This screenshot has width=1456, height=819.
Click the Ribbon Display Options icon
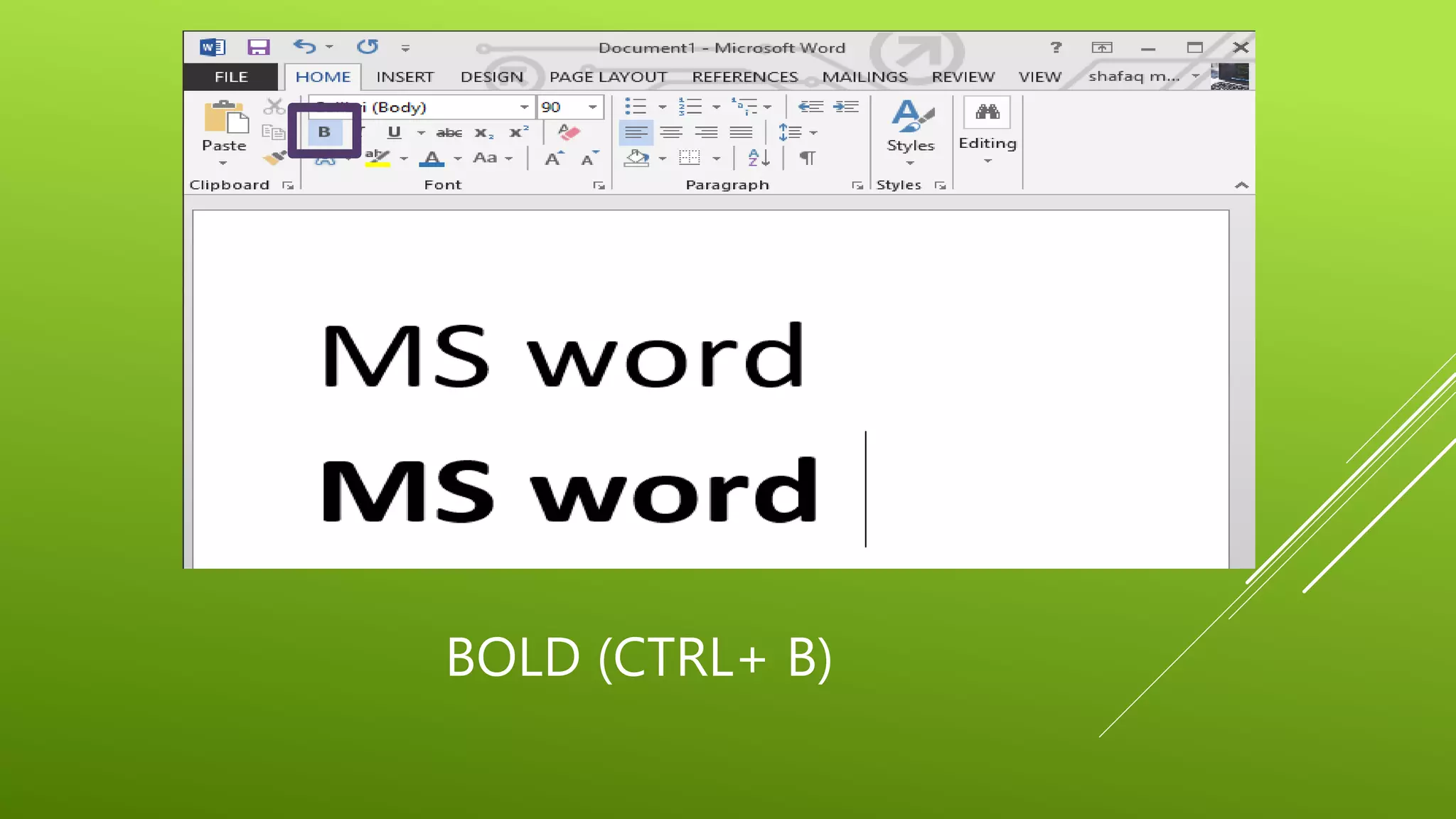tap(1102, 48)
